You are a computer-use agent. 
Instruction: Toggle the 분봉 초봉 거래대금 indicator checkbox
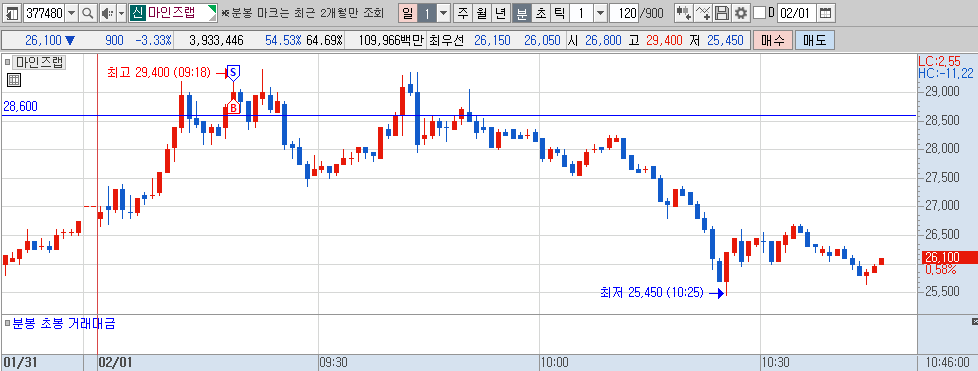tap(7, 323)
